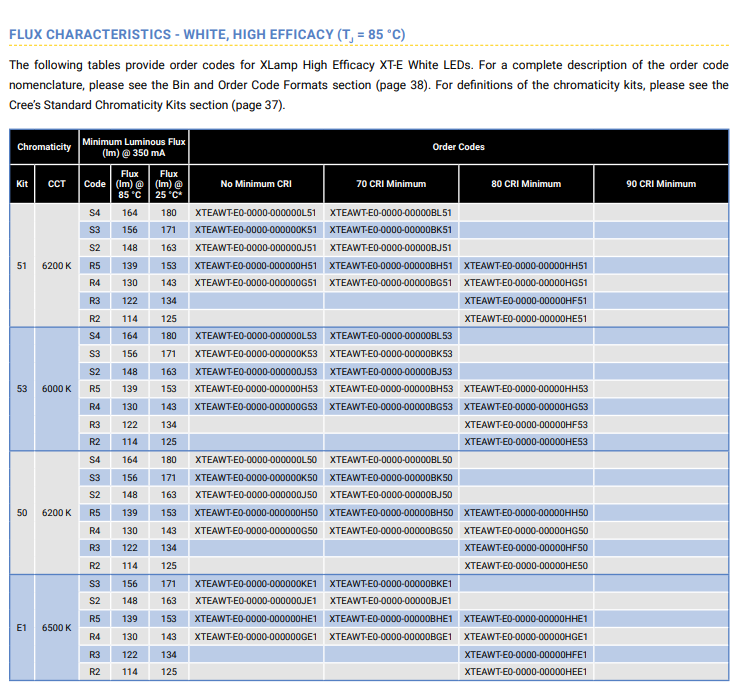This screenshot has width=749, height=695.
Task: Select order code XTEAWT-E0-0000-00000BL50
Action: point(390,460)
